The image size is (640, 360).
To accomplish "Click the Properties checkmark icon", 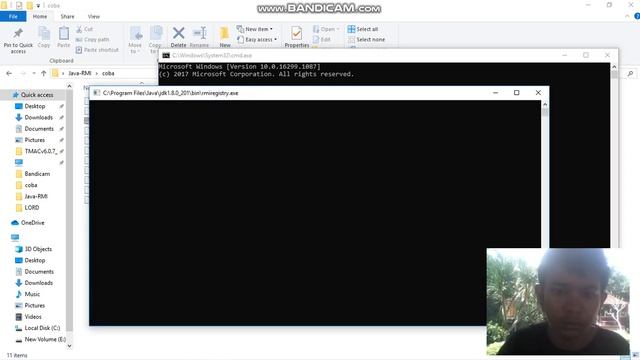I will click(x=297, y=33).
